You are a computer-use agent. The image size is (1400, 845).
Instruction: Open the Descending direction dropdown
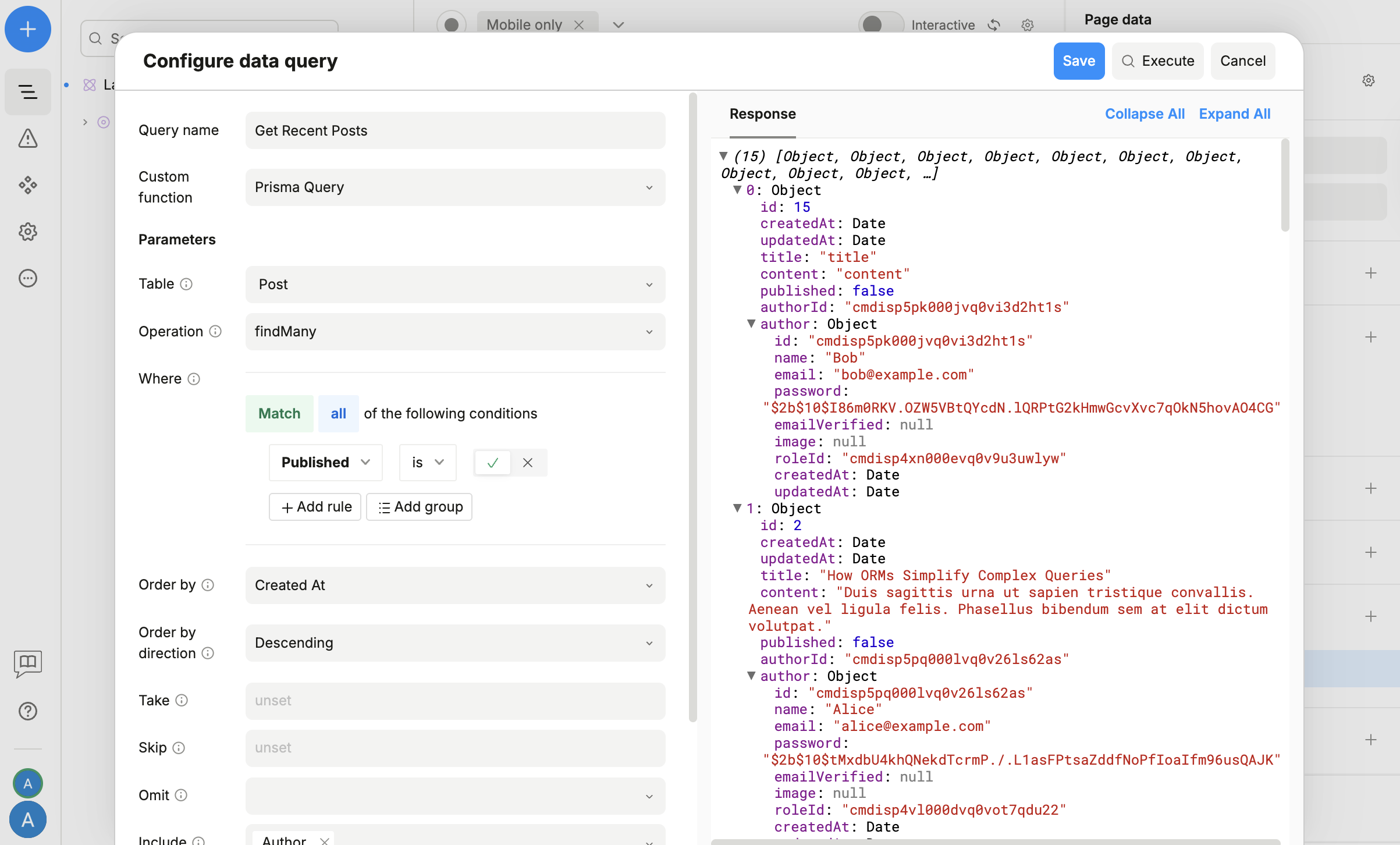[x=455, y=643]
